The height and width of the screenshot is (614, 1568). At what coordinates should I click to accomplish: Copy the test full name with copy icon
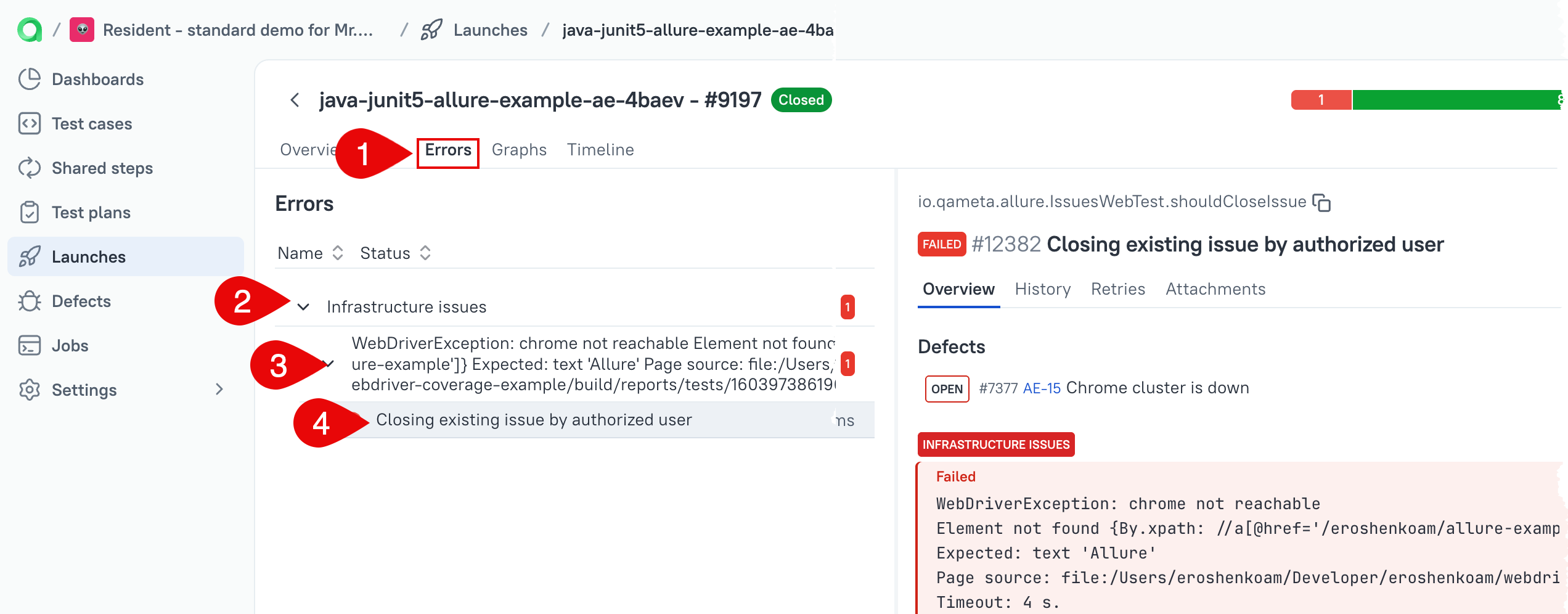(x=1321, y=202)
